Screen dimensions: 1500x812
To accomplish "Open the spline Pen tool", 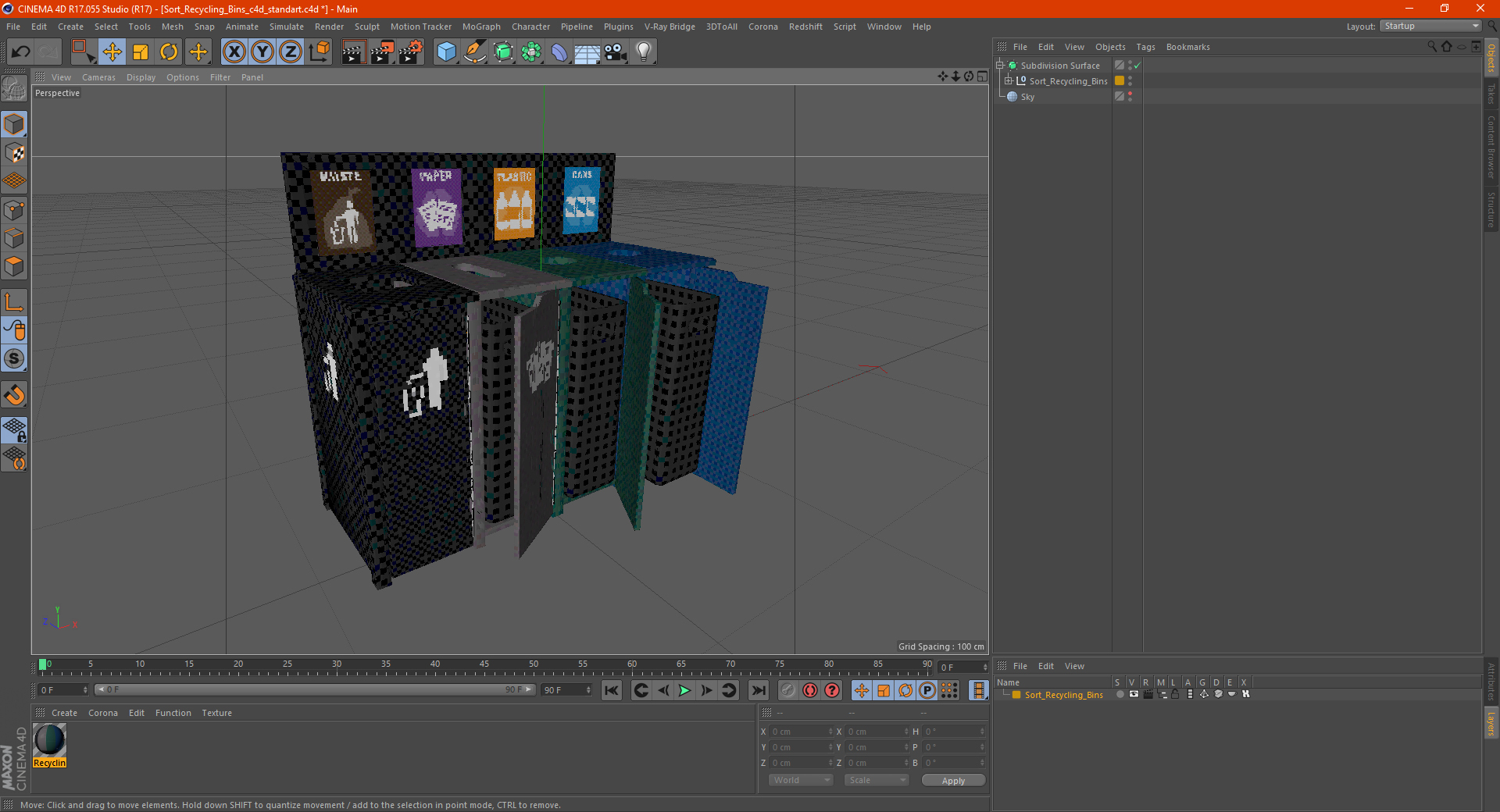I will point(475,52).
